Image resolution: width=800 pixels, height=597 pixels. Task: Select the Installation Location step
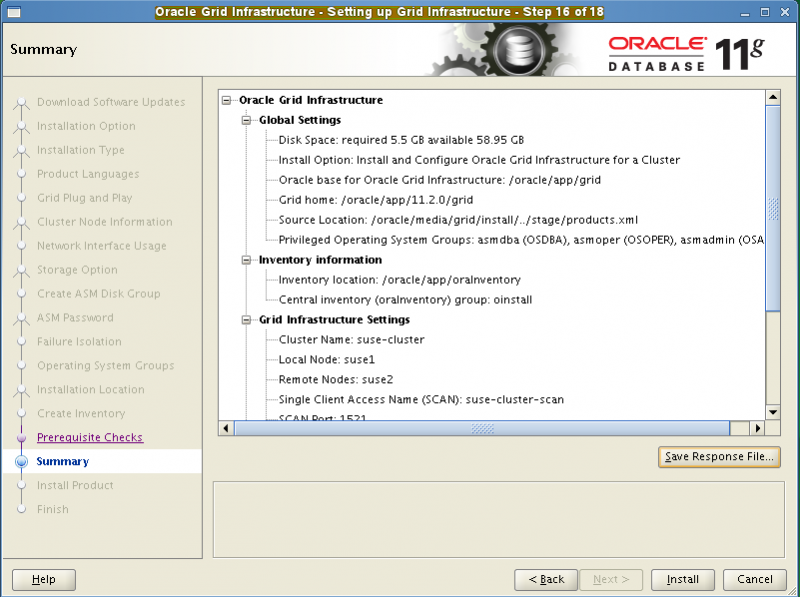[x=90, y=389]
